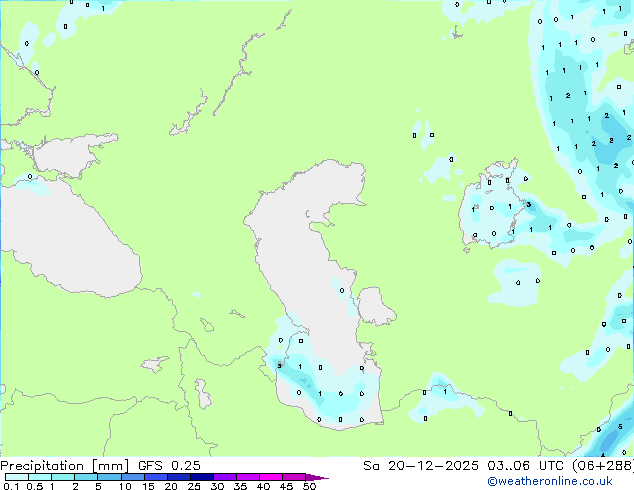
Task: Select the 10–15 mm legend swatch
Action: click(132, 477)
